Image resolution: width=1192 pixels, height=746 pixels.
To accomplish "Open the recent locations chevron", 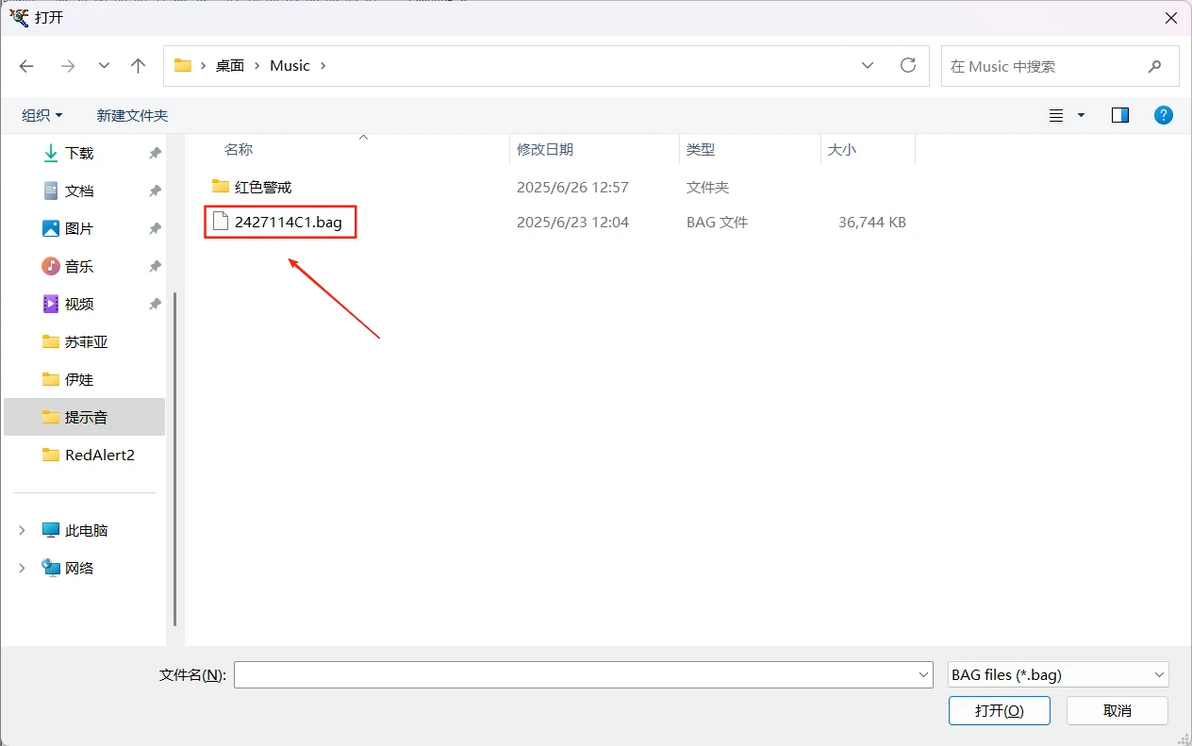I will click(x=104, y=66).
